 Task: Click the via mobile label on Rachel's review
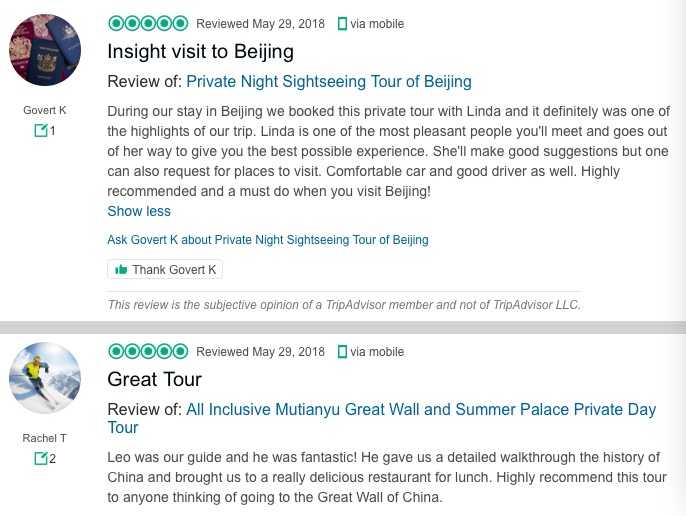coord(377,352)
